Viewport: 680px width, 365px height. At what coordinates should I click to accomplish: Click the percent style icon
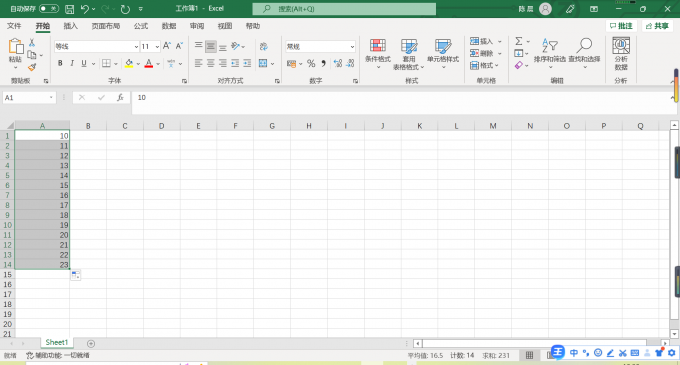point(311,64)
